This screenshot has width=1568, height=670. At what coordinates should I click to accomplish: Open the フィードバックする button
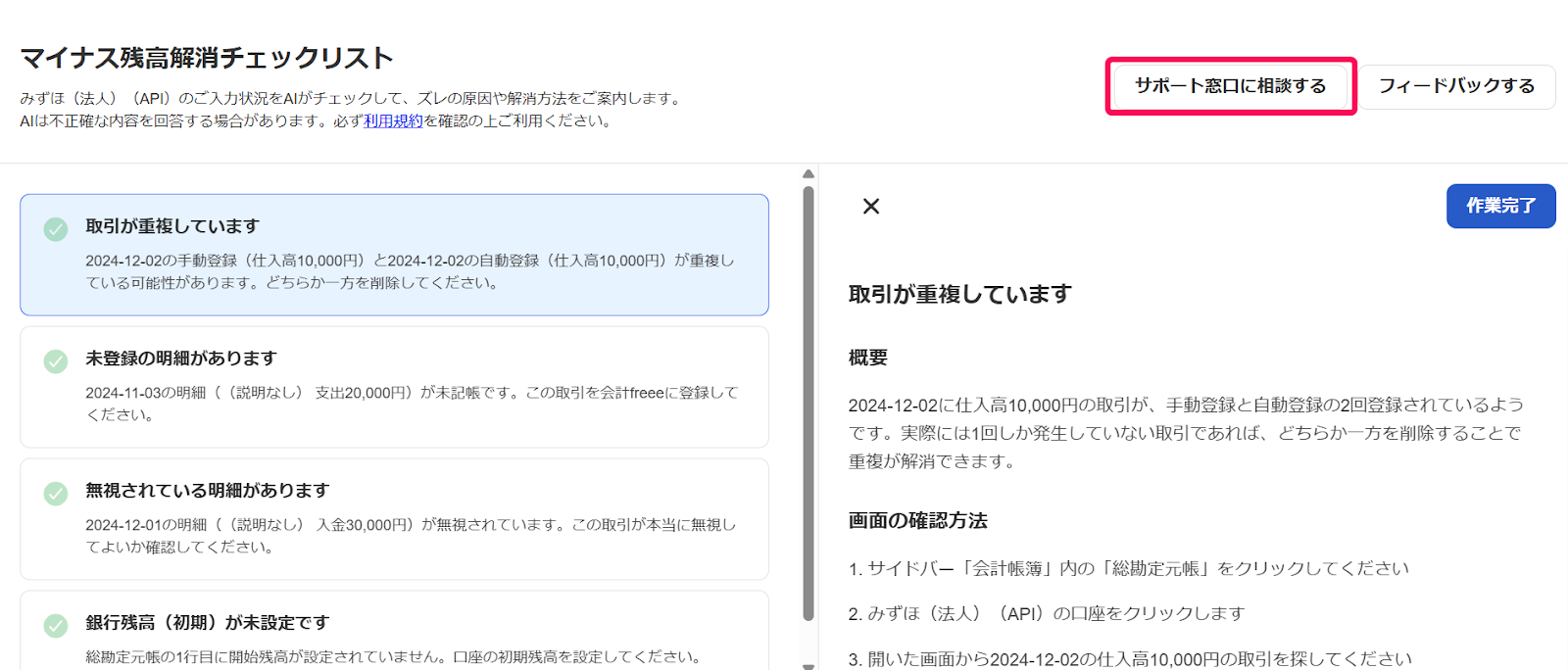pyautogui.click(x=1457, y=86)
